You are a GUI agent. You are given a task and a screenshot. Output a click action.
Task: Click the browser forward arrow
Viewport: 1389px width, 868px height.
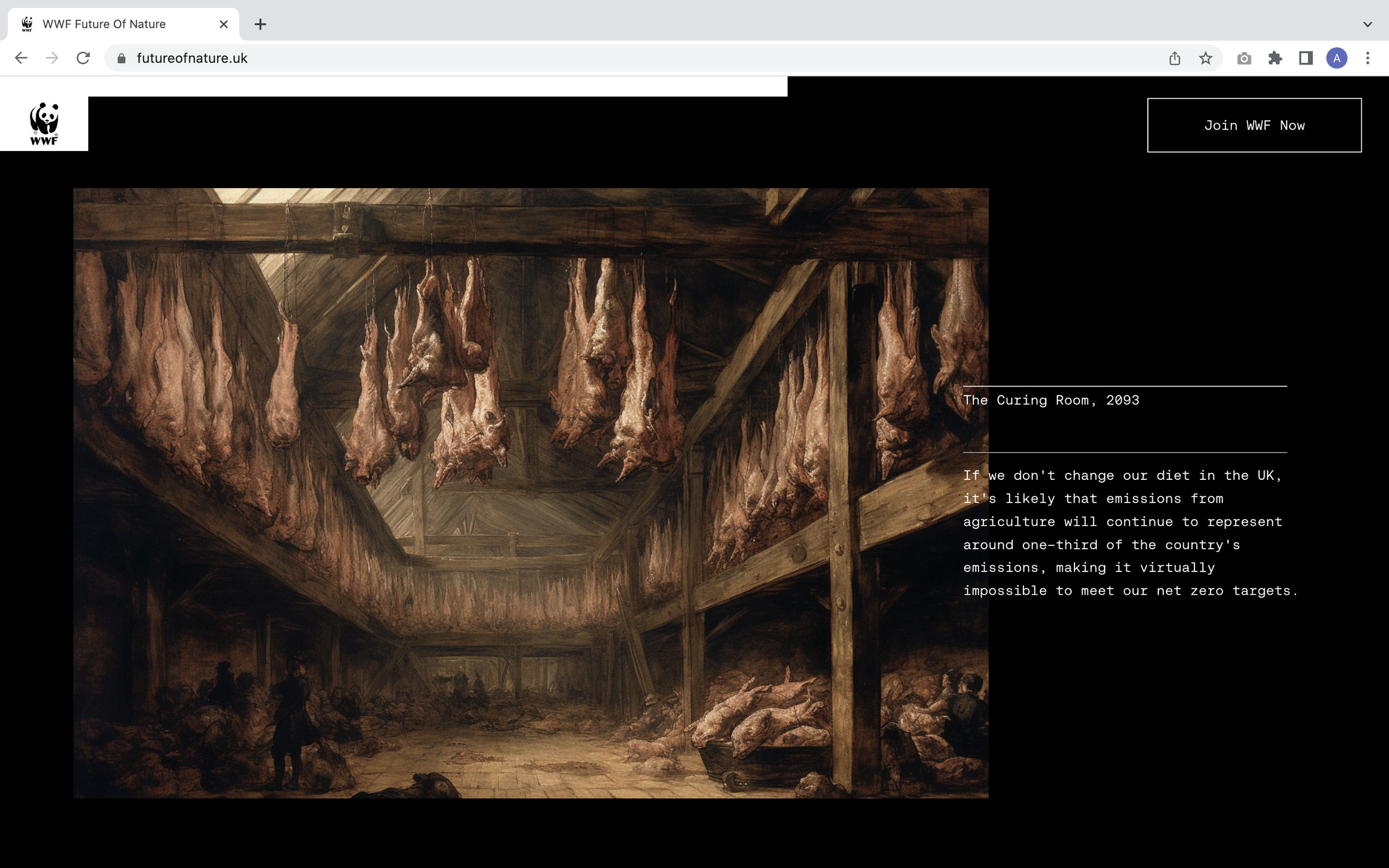52,58
